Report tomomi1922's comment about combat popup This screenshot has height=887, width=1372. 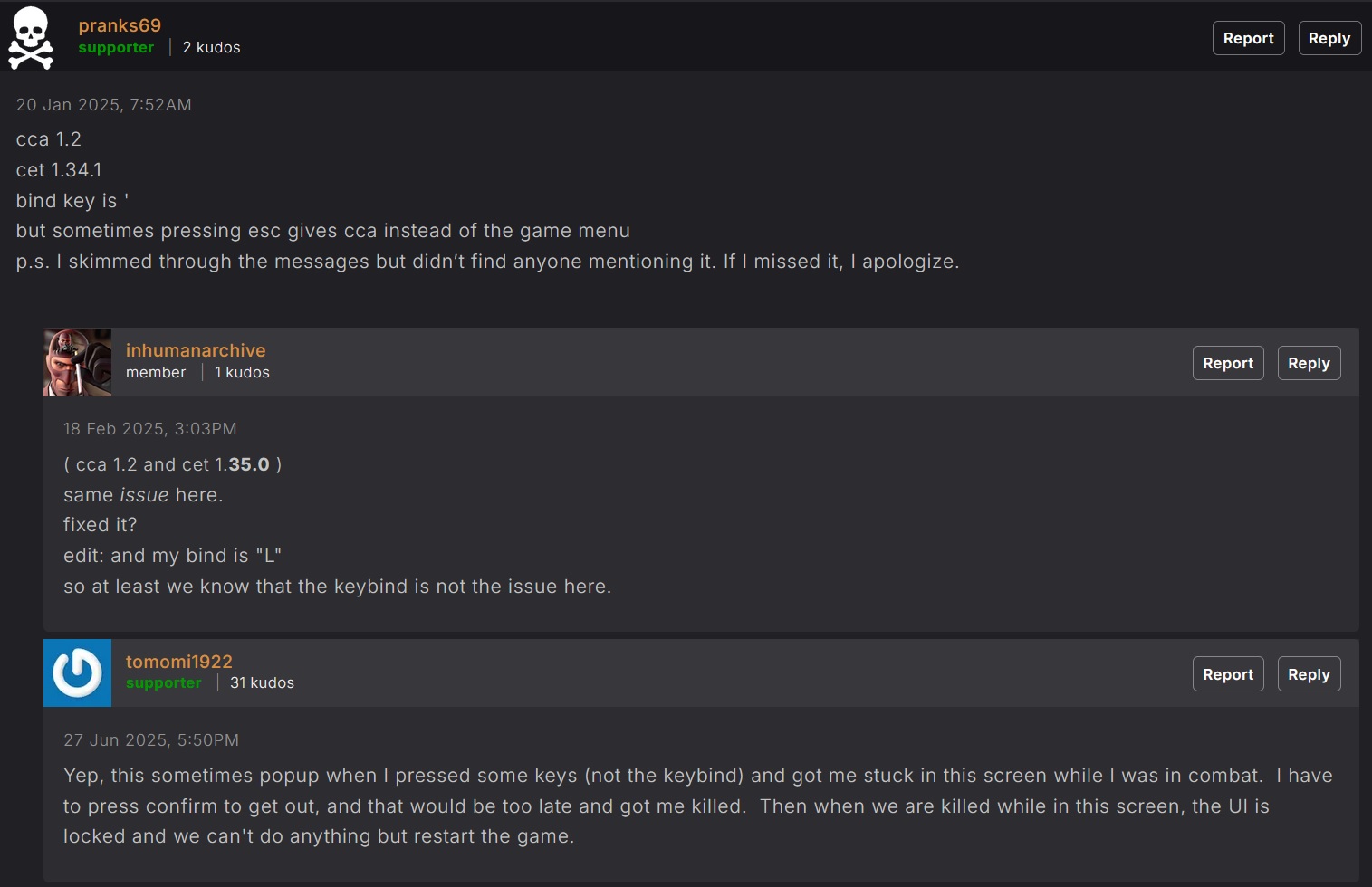(1228, 674)
